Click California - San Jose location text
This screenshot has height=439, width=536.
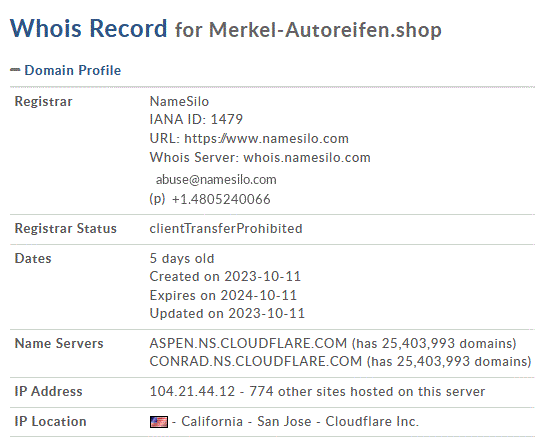coord(246,422)
